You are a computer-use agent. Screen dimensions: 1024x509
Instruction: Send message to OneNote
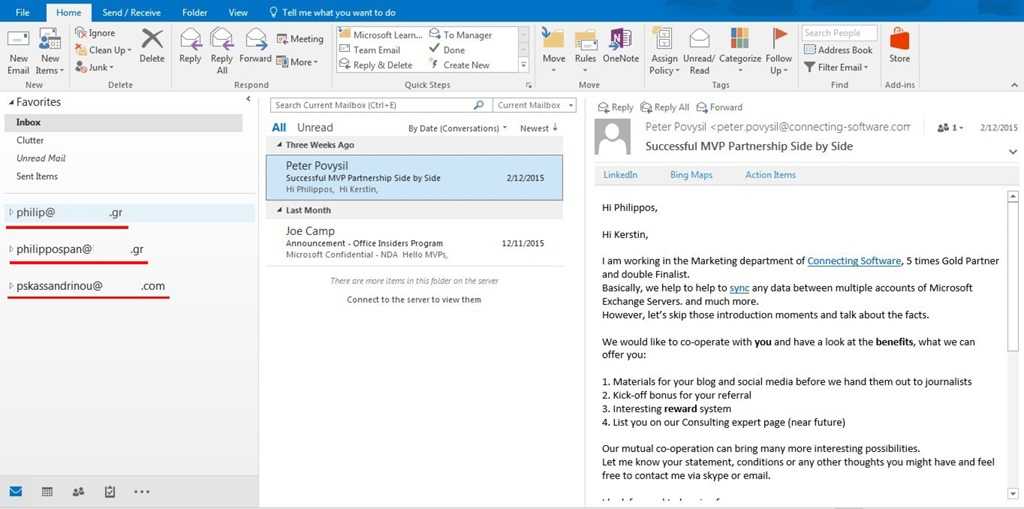coord(620,46)
